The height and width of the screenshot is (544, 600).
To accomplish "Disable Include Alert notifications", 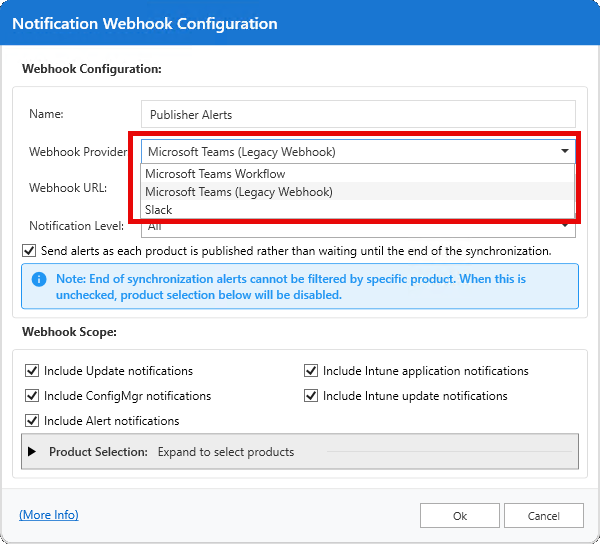I will click(x=32, y=420).
